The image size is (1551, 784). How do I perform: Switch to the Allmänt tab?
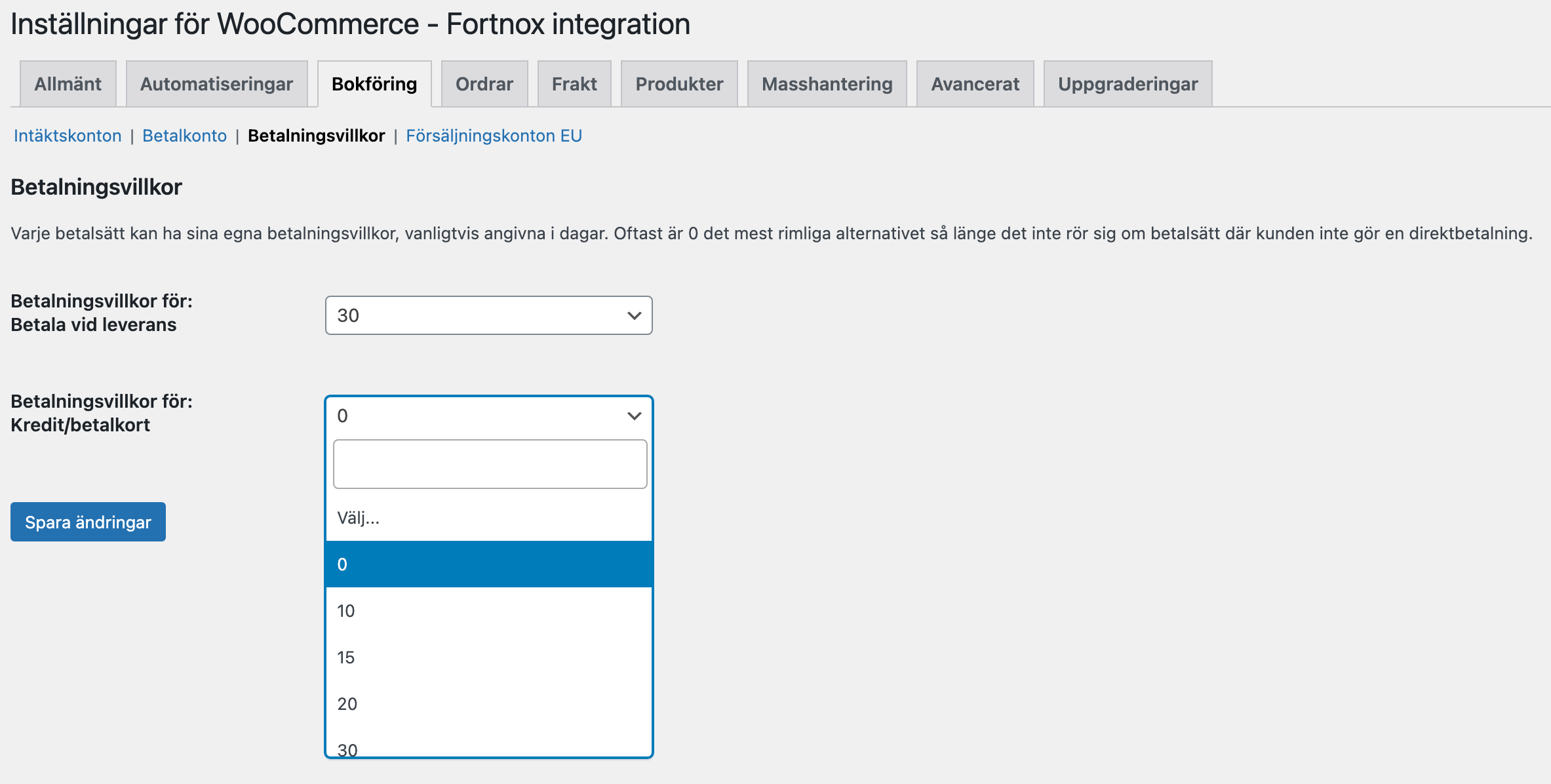point(67,84)
